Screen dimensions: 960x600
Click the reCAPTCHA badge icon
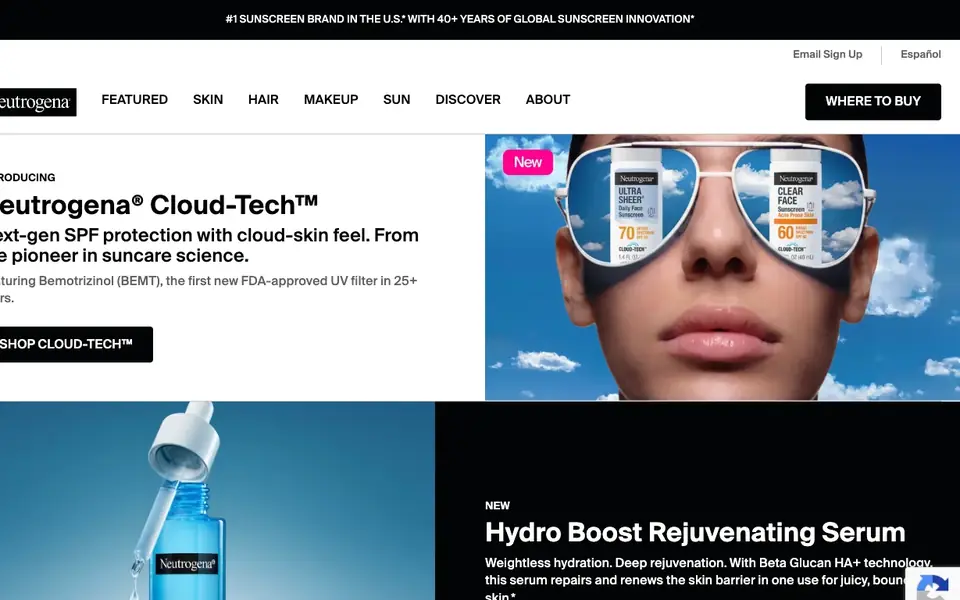(932, 585)
